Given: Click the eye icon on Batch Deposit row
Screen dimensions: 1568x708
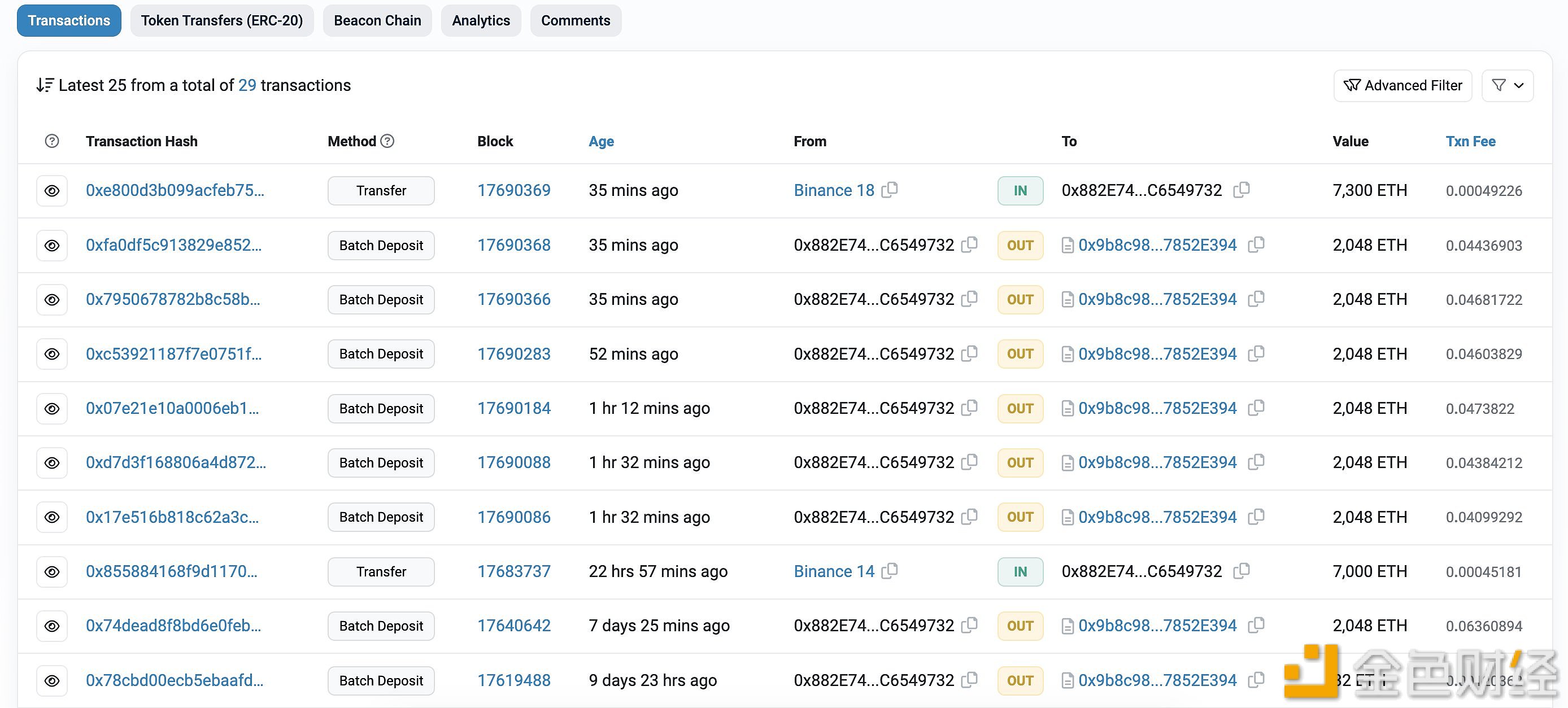Looking at the screenshot, I should pyautogui.click(x=52, y=244).
